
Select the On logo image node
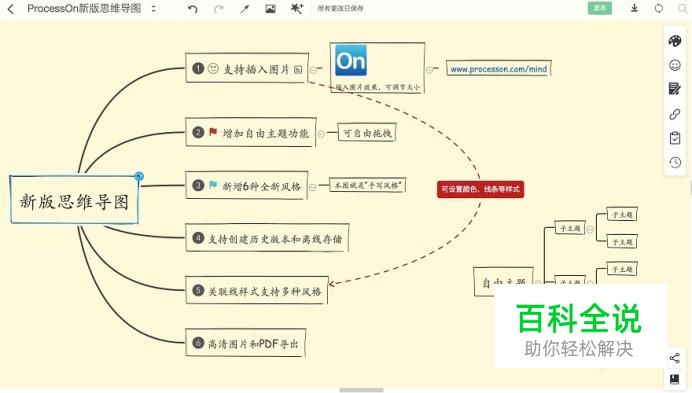click(x=377, y=68)
